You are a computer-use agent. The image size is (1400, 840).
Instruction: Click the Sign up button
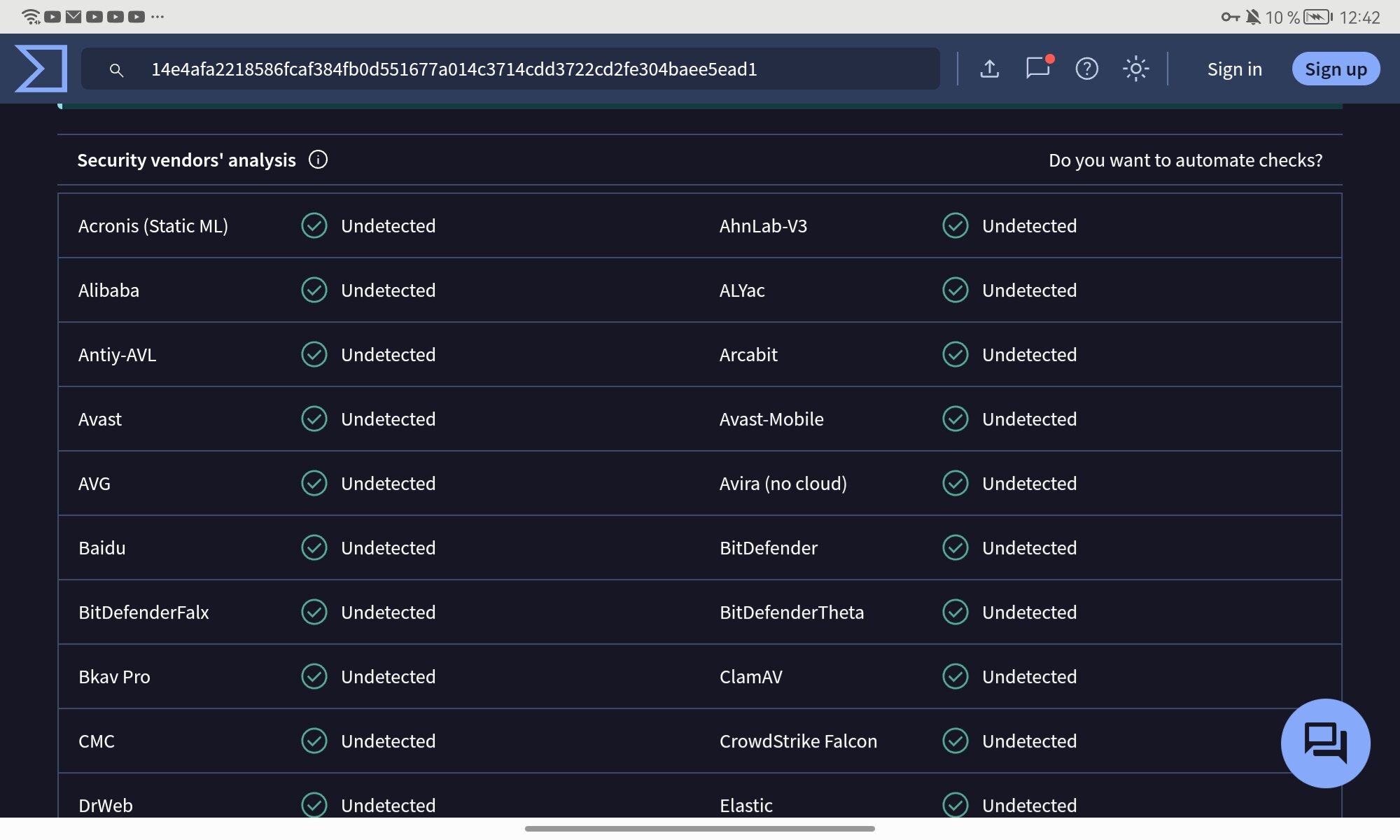(x=1336, y=69)
